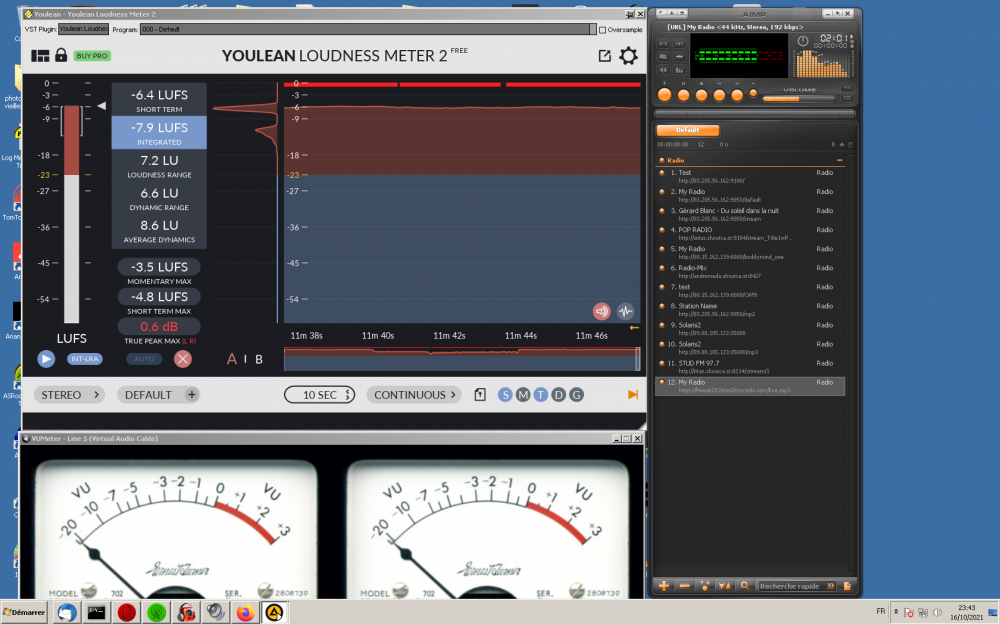Viewport: 1000px width, 625px height.
Task: Select playlist entry 4. POP RADIO
Action: point(751,233)
